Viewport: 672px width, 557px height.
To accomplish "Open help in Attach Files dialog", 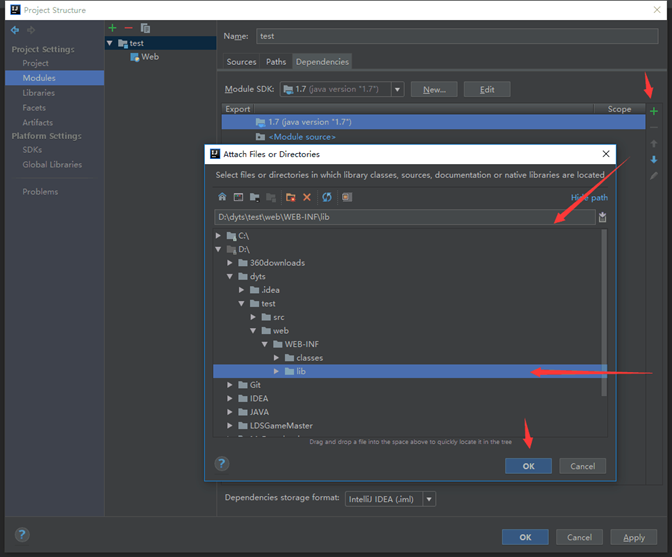I will (222, 464).
